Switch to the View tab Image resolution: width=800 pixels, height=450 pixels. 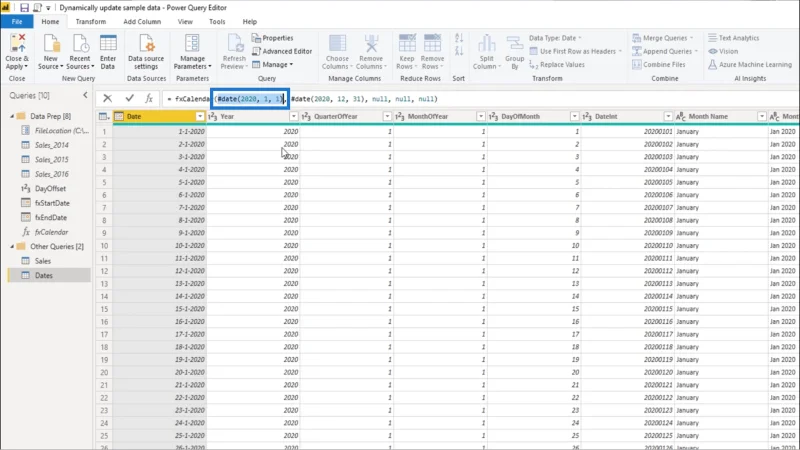click(185, 21)
